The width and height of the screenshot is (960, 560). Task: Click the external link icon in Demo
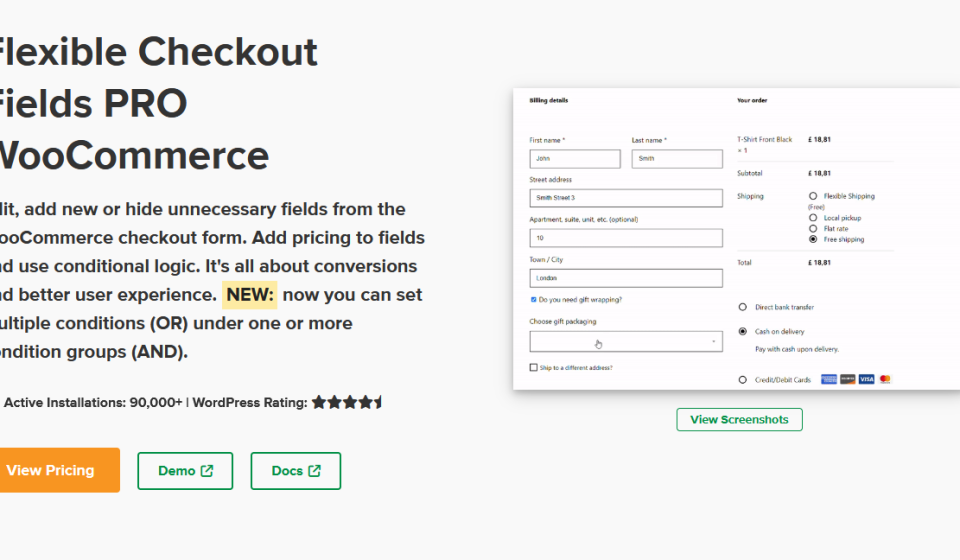pyautogui.click(x=207, y=471)
